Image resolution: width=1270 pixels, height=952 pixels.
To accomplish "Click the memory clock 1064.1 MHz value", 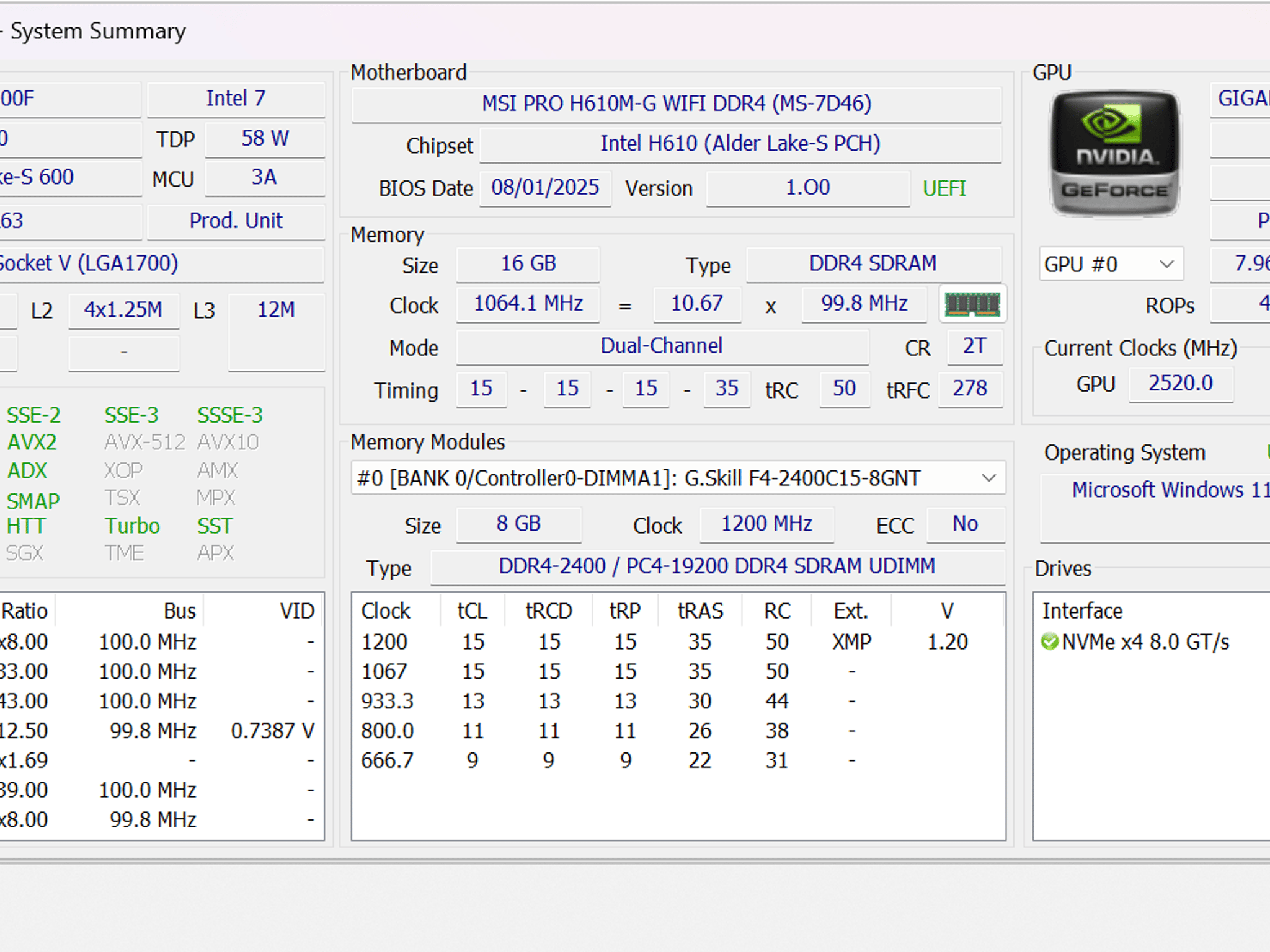I will point(528,304).
